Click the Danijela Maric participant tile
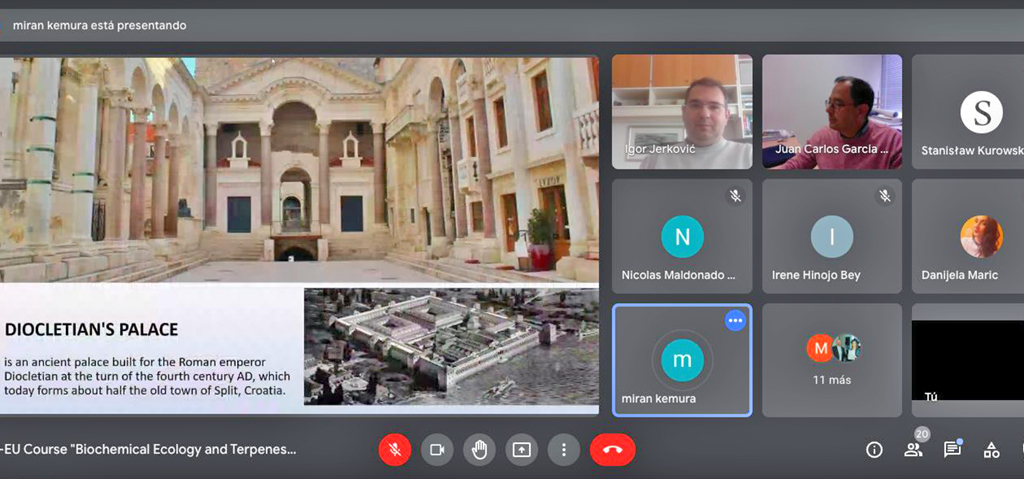1024x479 pixels. (968, 236)
